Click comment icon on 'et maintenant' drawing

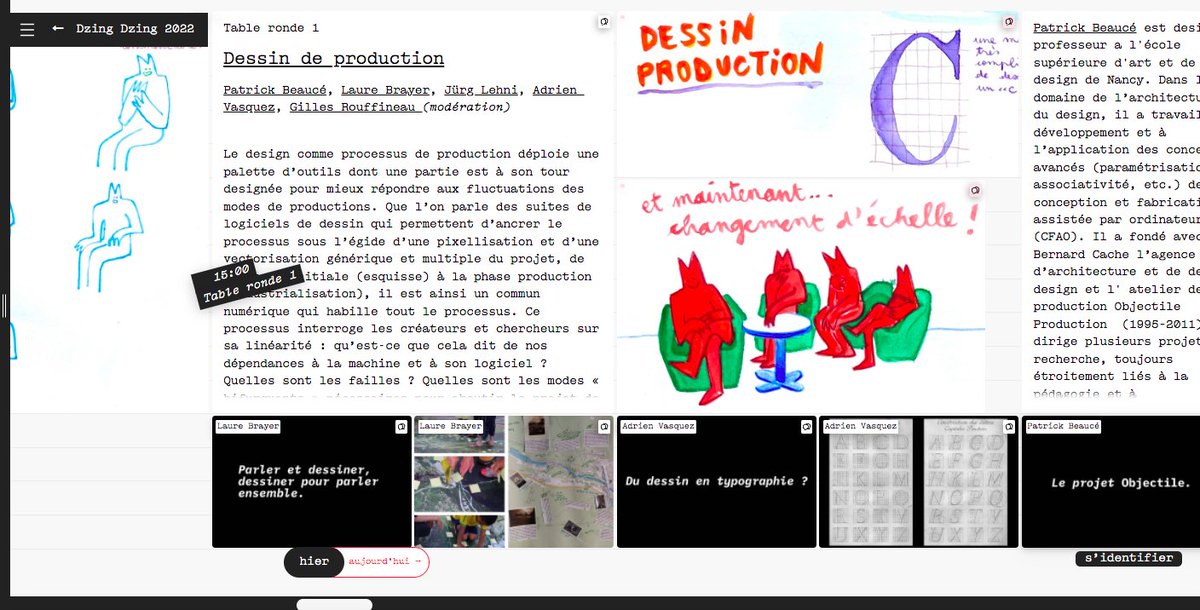point(975,190)
